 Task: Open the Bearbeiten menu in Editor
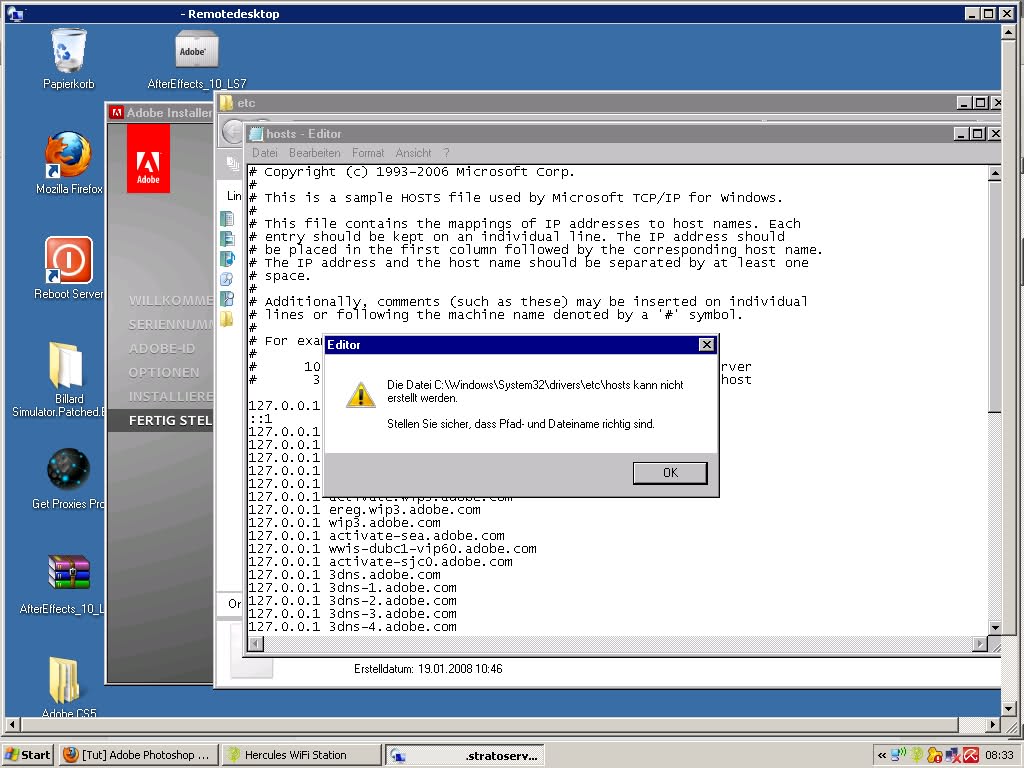314,153
